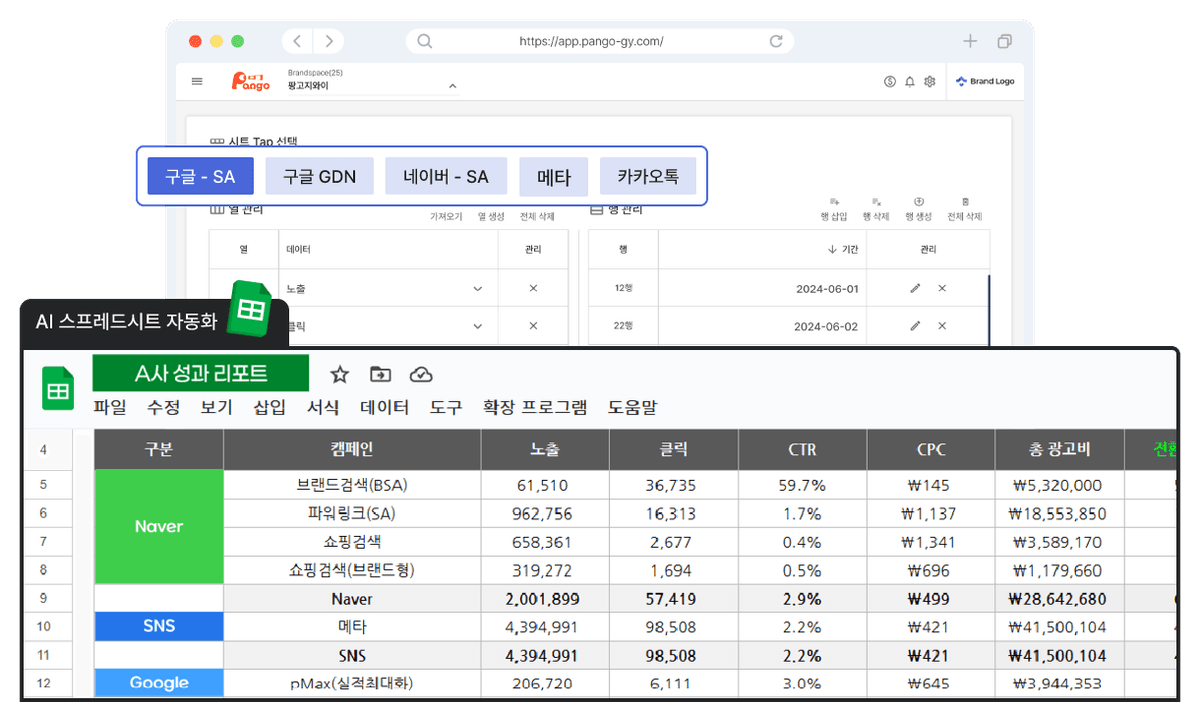This screenshot has height=702, width=1200.
Task: Open the 데이터 menu
Action: 385,407
